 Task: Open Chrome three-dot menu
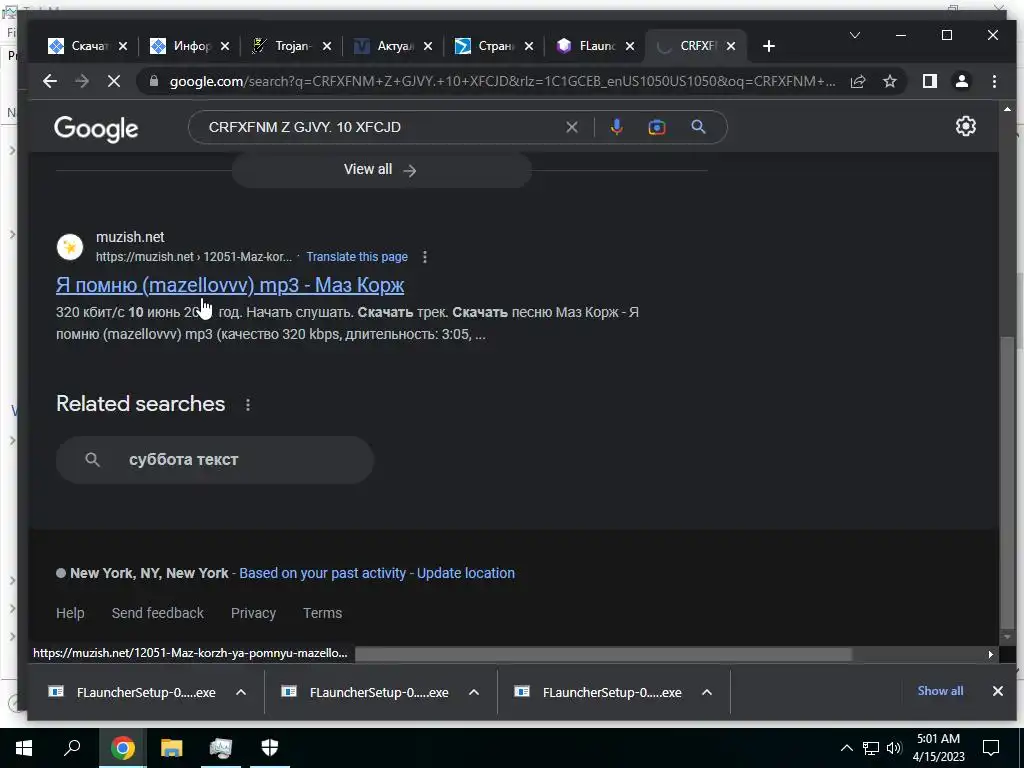coord(994,81)
